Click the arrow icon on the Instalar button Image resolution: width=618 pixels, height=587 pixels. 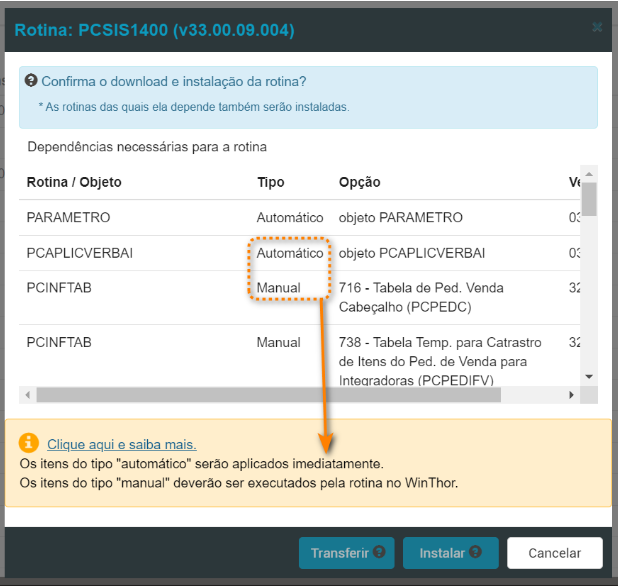coord(476,552)
